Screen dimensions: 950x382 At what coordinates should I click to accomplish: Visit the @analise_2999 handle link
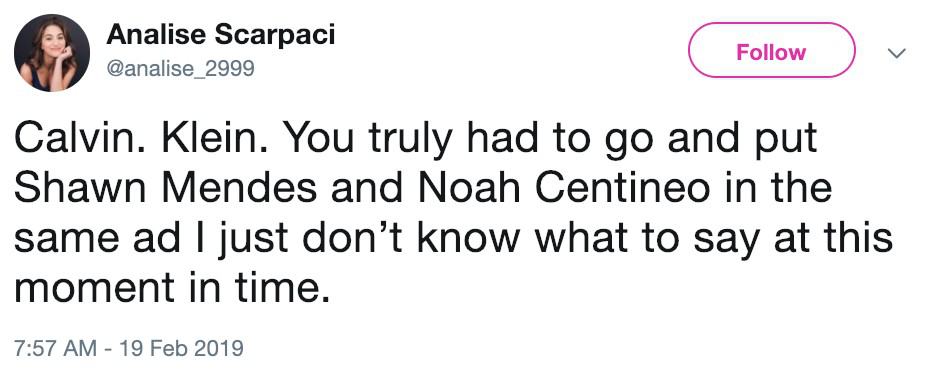tap(181, 69)
